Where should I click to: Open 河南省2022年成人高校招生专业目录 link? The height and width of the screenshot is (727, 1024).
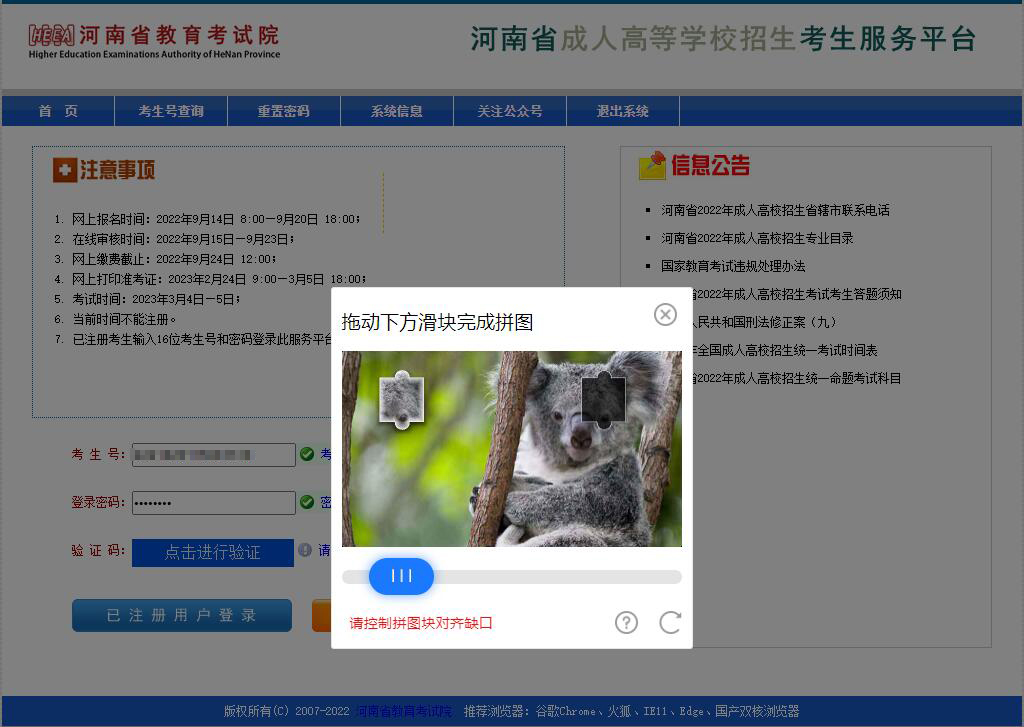[757, 238]
